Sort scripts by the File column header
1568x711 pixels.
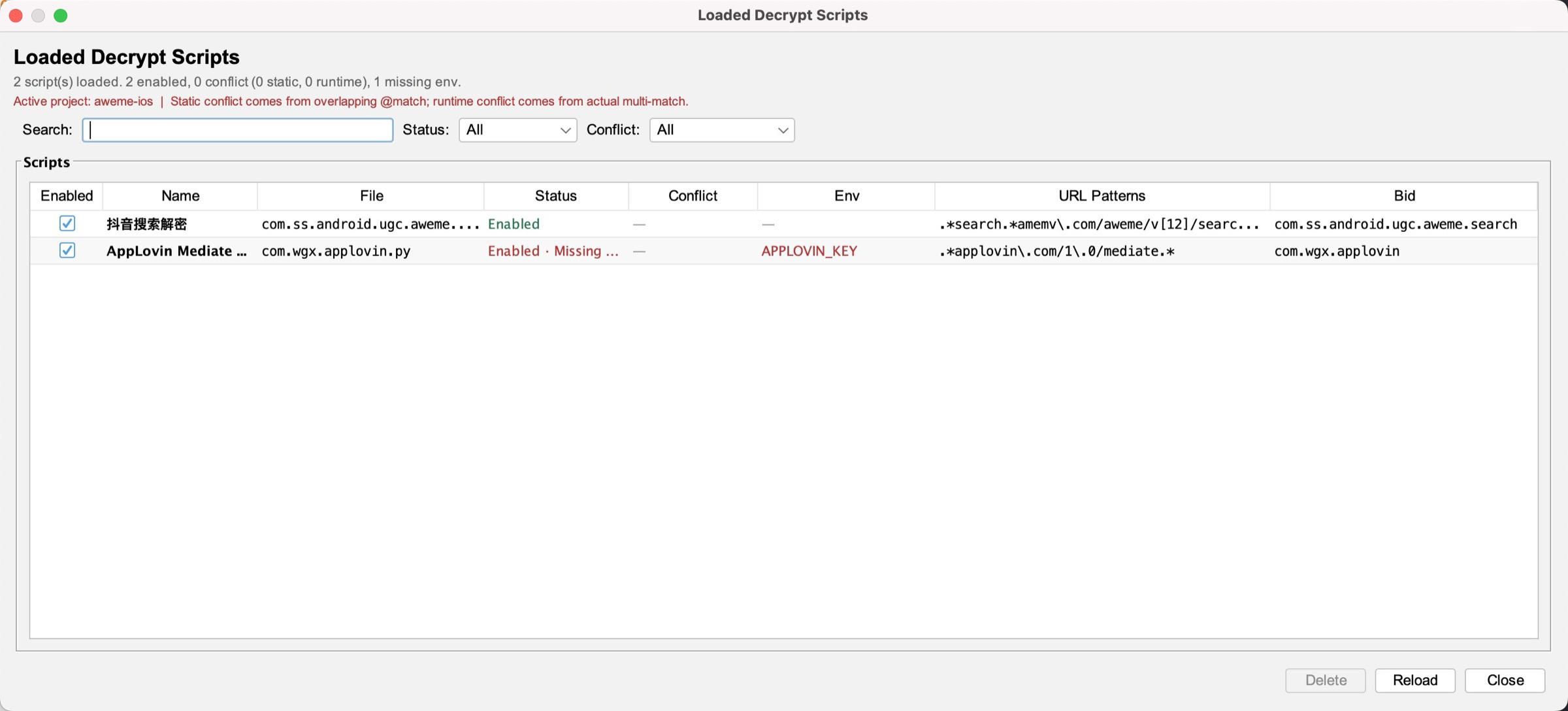click(370, 195)
